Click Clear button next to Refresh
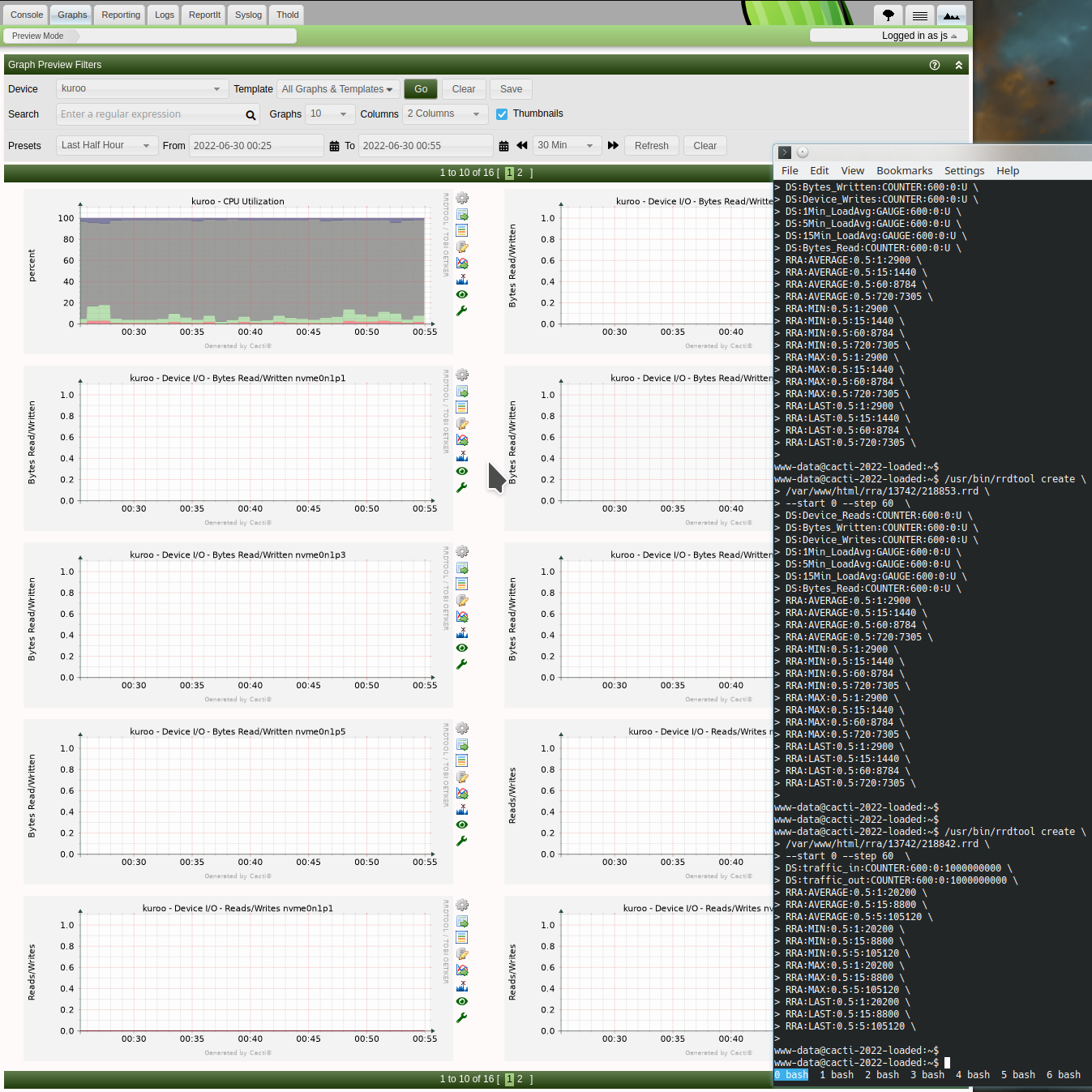Viewport: 1092px width, 1092px height. tap(705, 146)
